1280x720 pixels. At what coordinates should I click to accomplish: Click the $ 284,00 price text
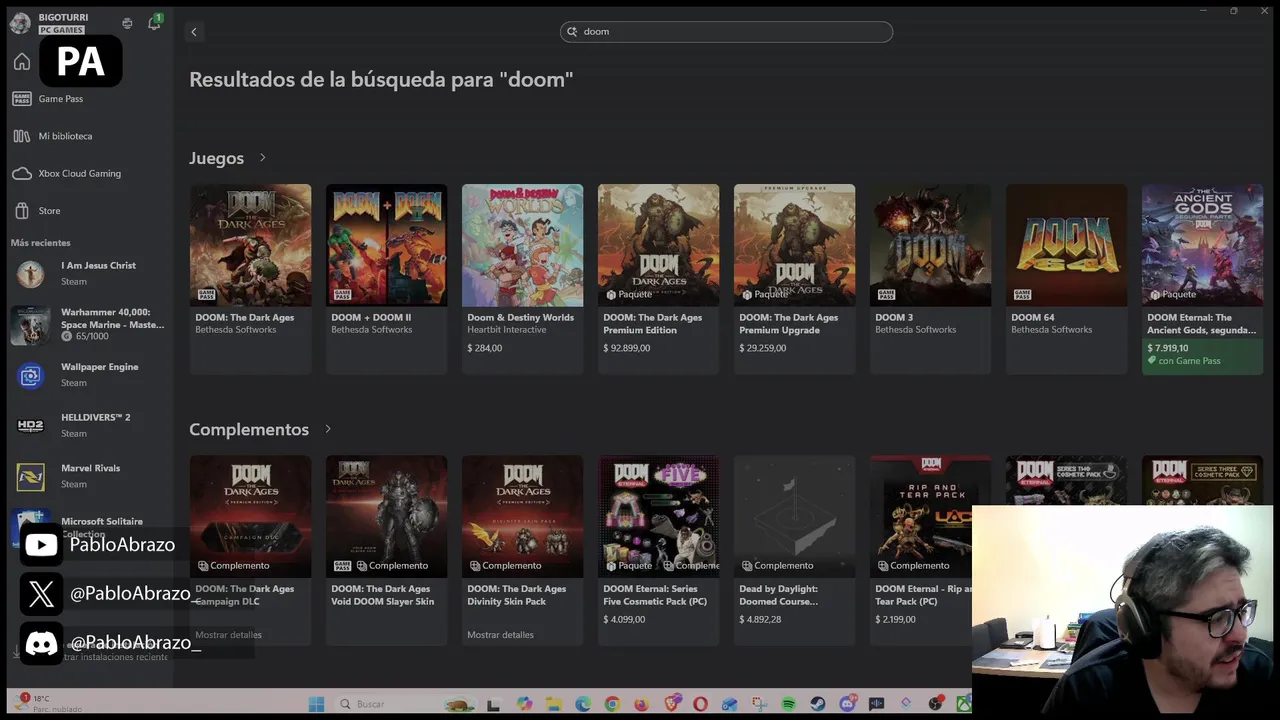[484, 348]
